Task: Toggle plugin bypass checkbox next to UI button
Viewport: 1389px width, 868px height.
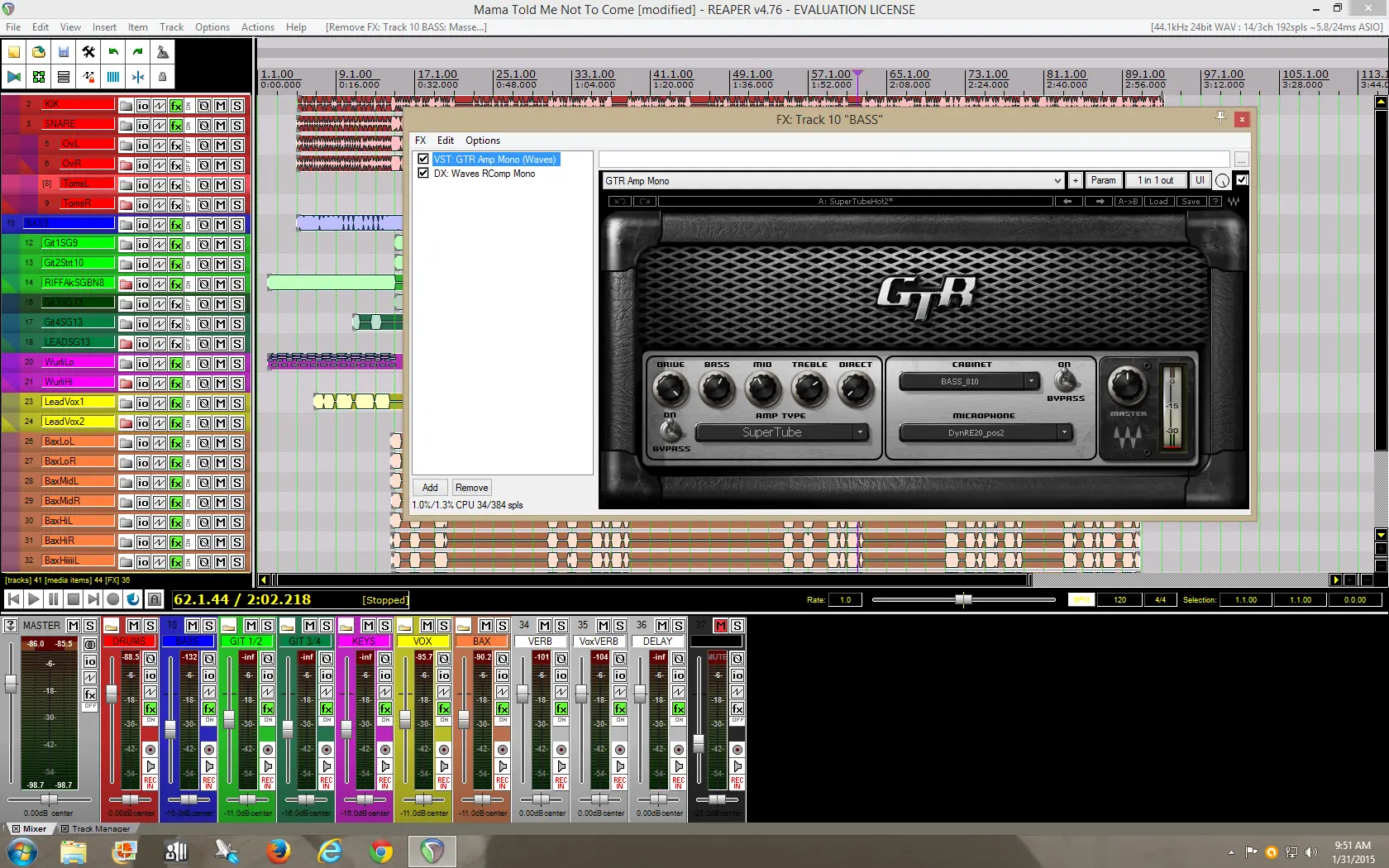Action: (1242, 180)
